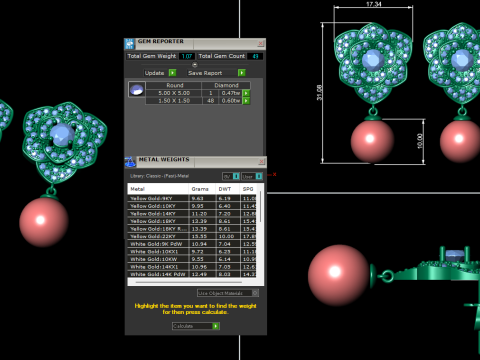
Task: Select the 5.00 X 5.00 gem size cell
Action: pos(174,93)
